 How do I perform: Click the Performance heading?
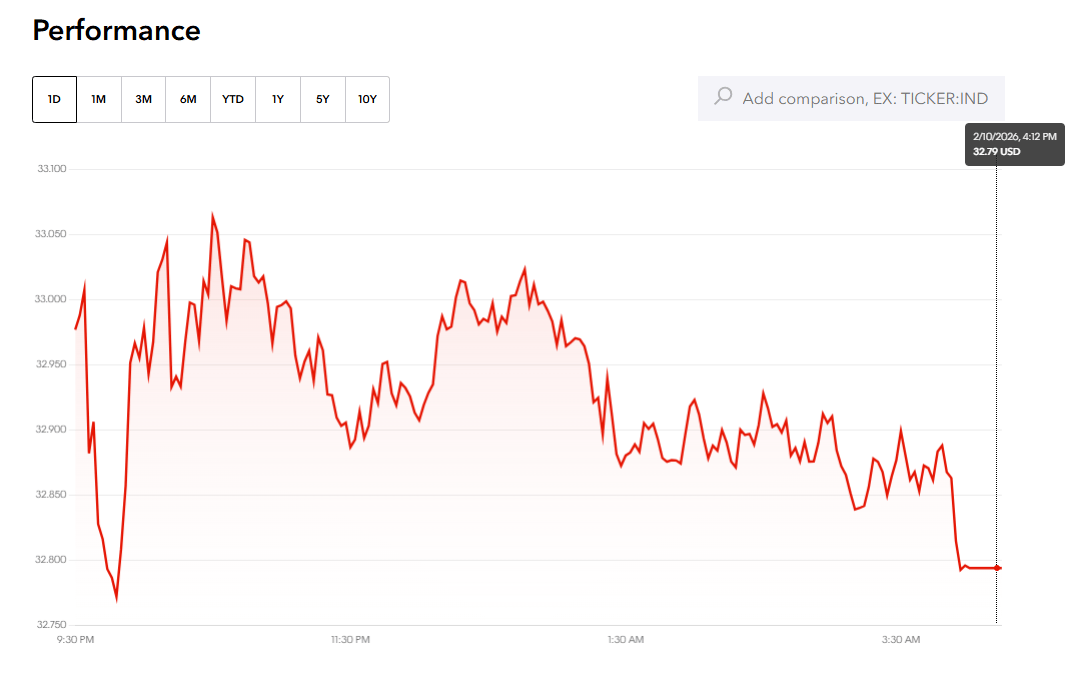(x=116, y=31)
